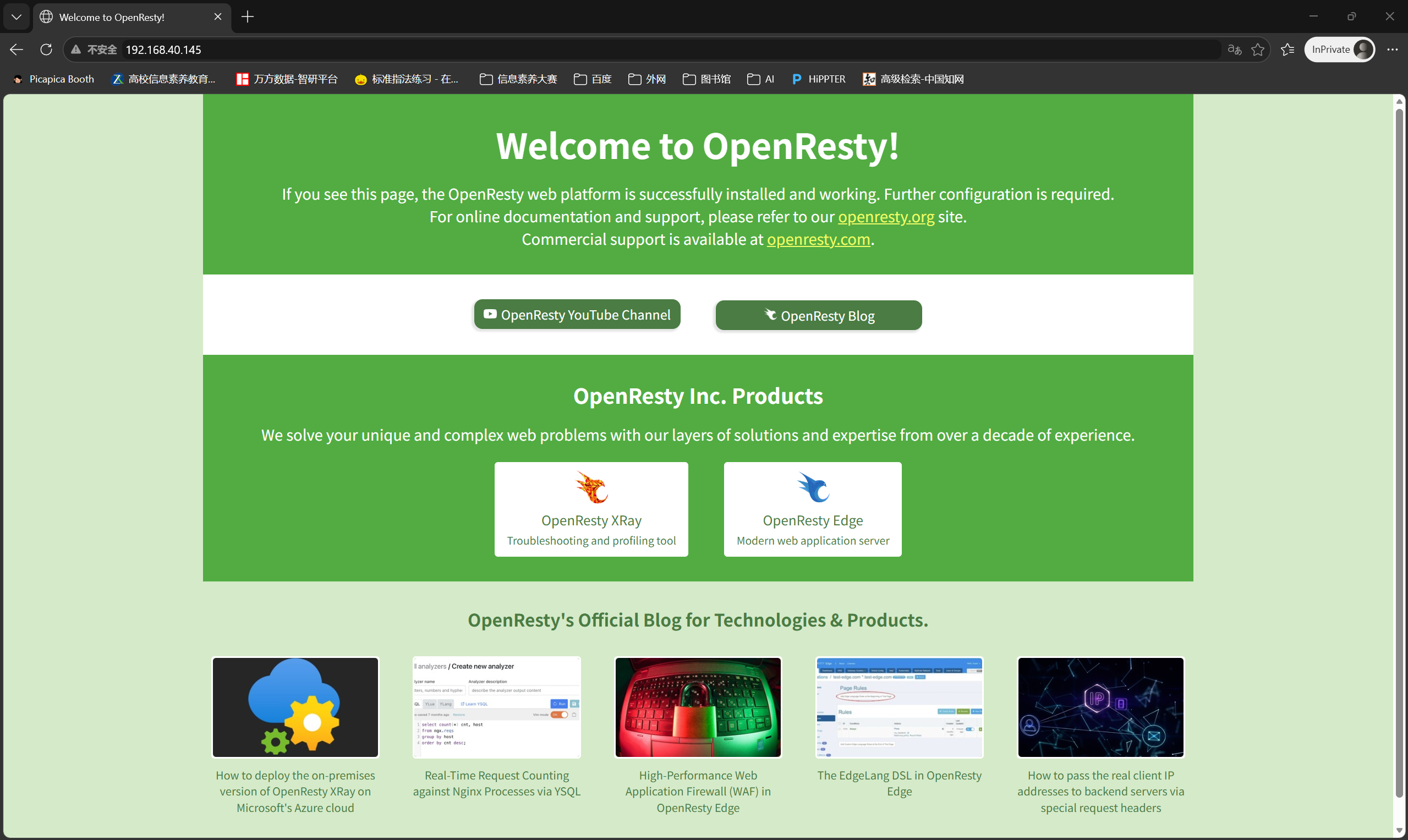
Task: Go back to the previous page
Action: (17, 50)
